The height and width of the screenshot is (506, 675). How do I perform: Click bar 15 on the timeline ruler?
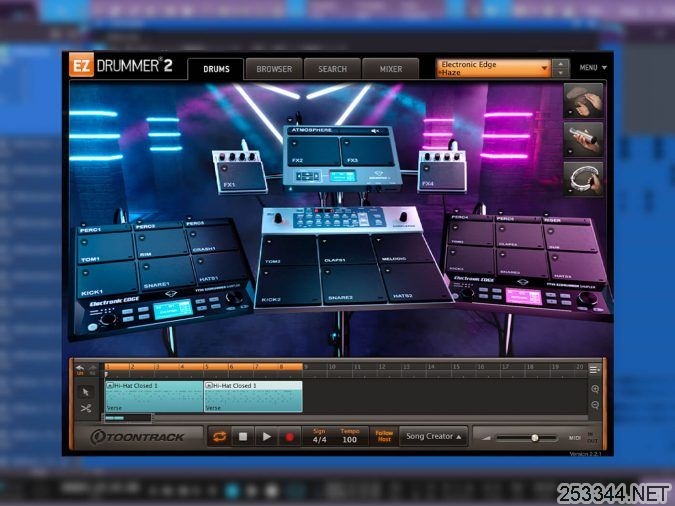coord(456,367)
